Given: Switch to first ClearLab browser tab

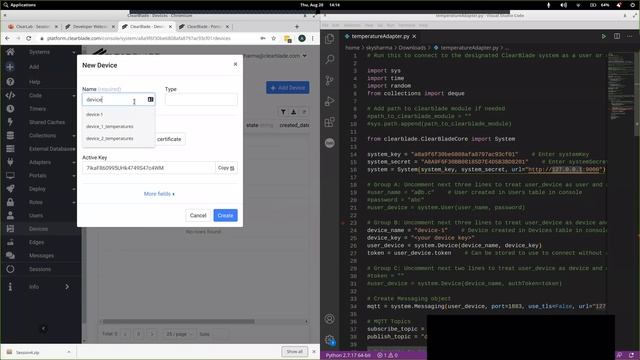Looking at the screenshot, I should (x=33, y=27).
